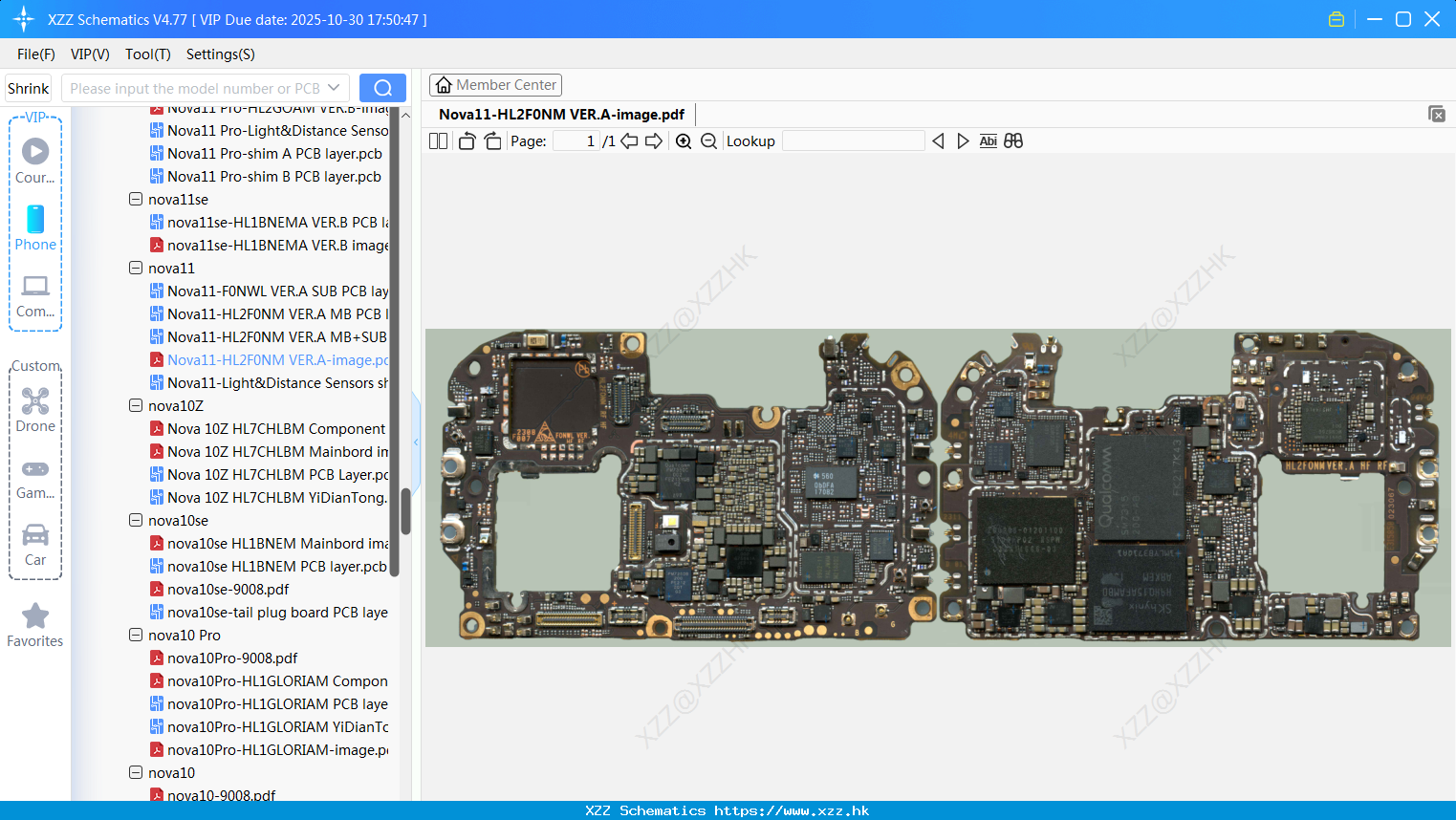Screen dimensions: 1456x820
Task: Collapse the nova10se tree node
Action: click(136, 520)
